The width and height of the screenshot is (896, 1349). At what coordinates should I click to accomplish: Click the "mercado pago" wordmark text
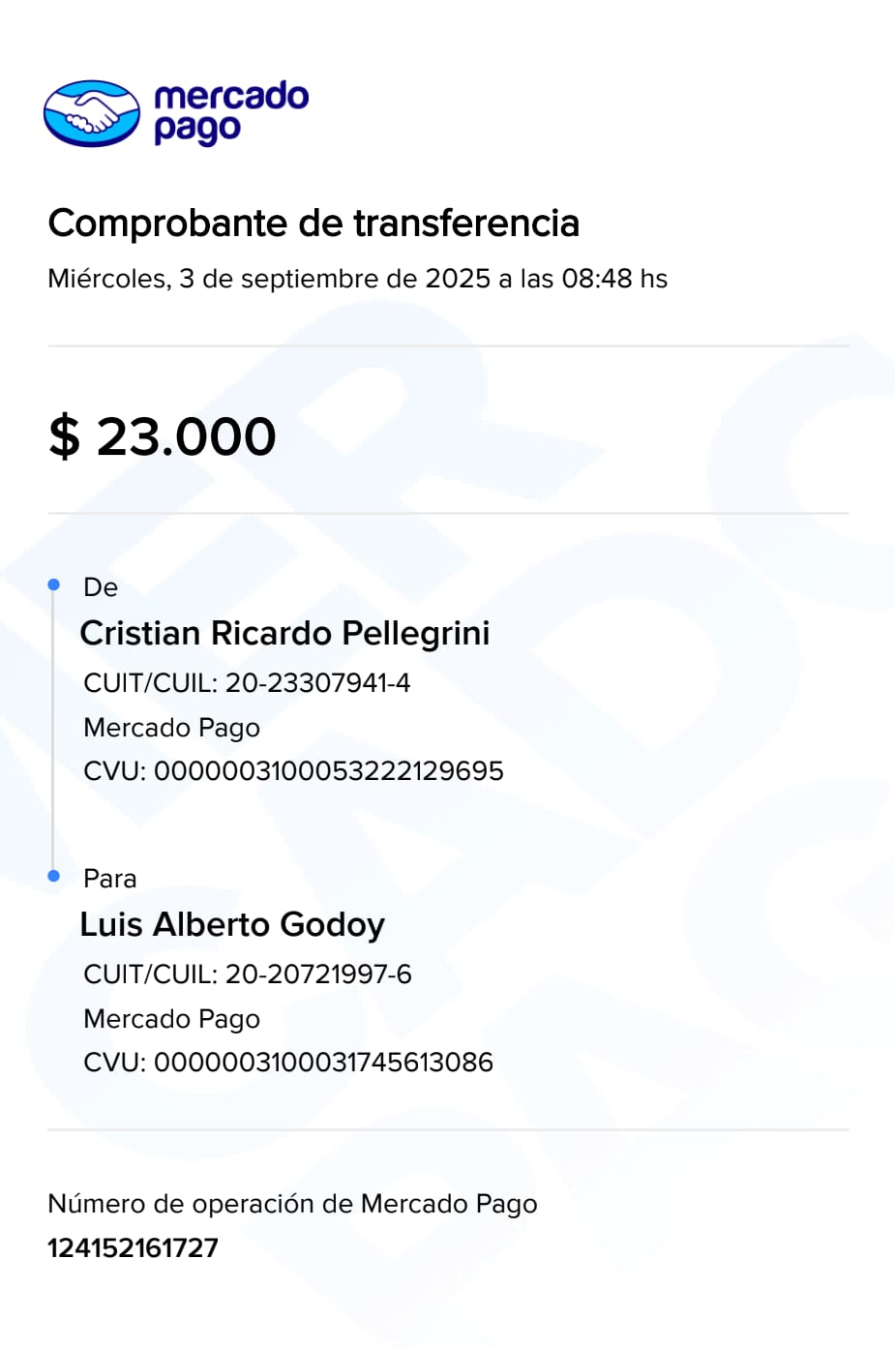(230, 112)
